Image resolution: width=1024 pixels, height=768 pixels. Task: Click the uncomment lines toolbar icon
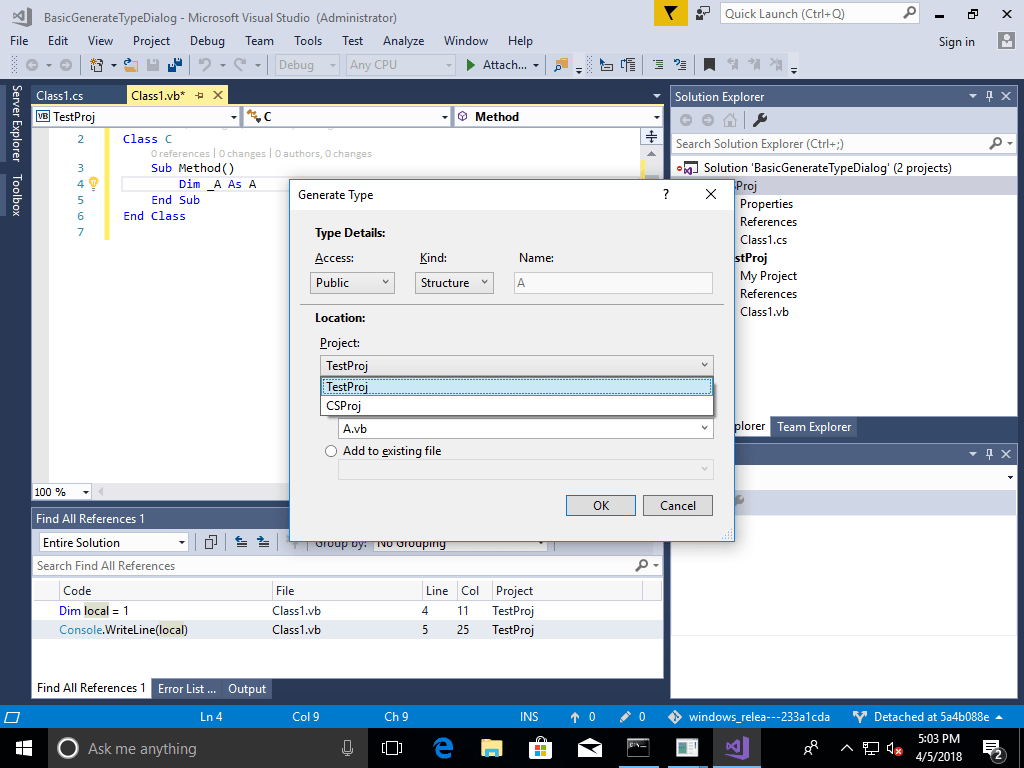click(680, 65)
